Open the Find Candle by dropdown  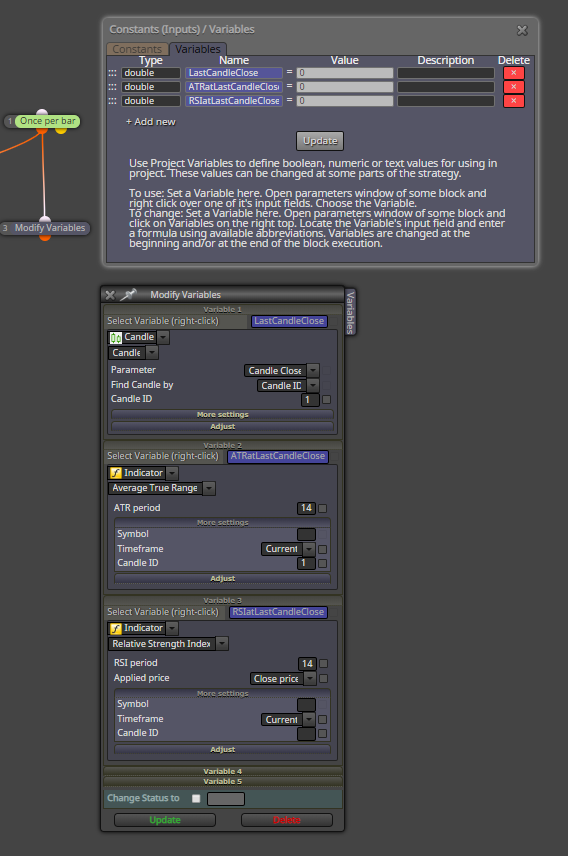(313, 385)
